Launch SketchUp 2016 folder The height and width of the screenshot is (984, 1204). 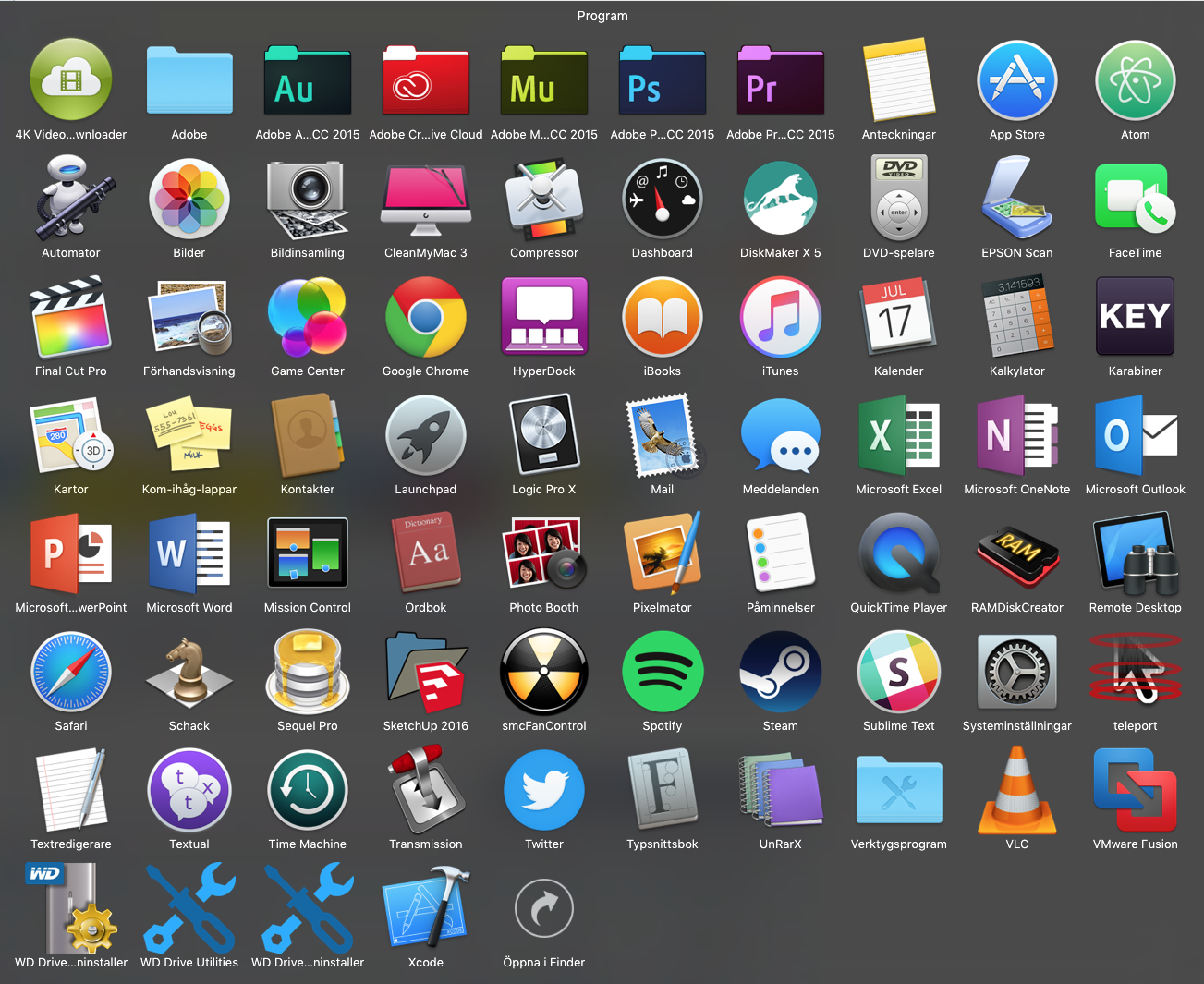tap(426, 671)
